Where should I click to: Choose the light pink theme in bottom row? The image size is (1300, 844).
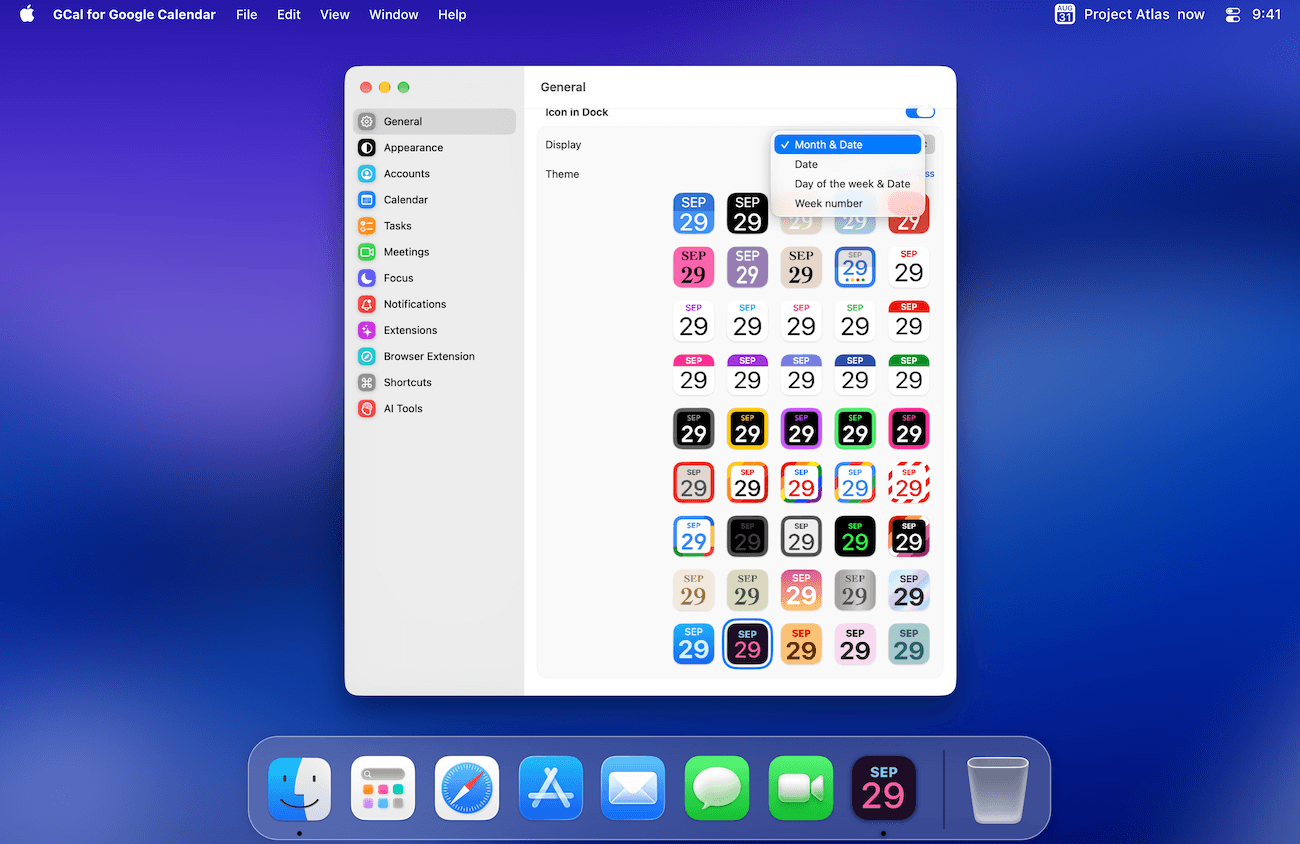(x=855, y=644)
